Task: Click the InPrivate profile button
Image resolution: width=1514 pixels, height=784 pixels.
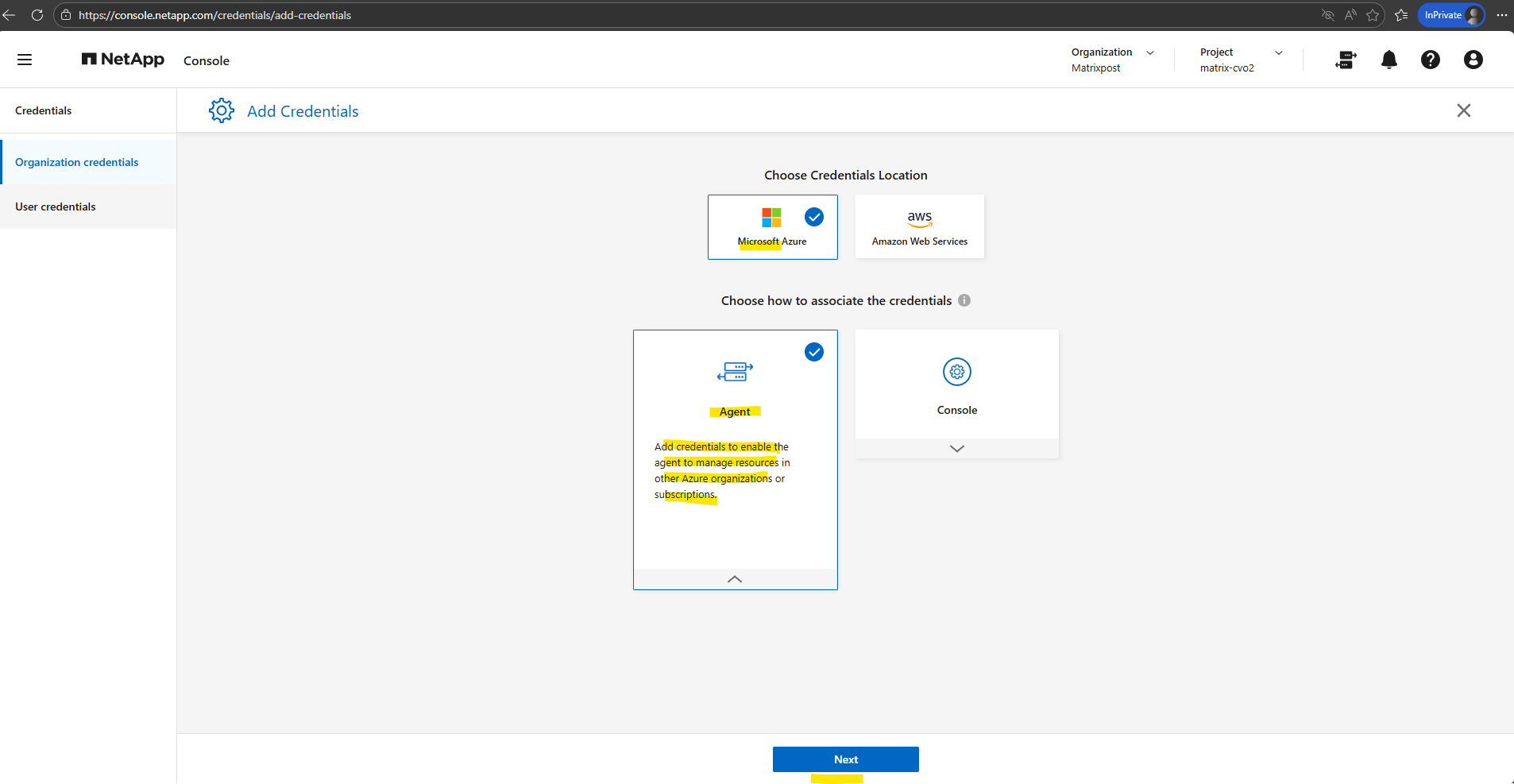Action: (x=1451, y=15)
